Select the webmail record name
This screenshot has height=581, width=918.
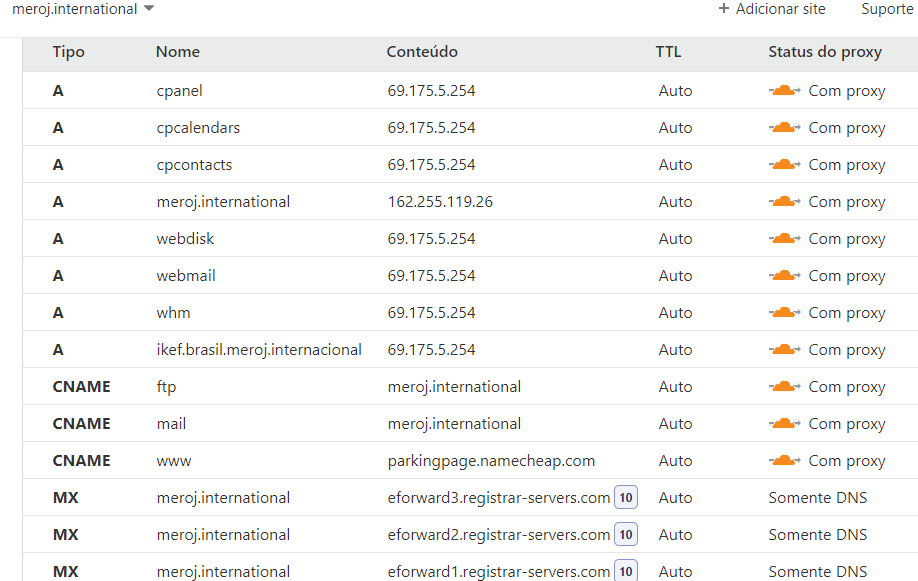click(186, 275)
